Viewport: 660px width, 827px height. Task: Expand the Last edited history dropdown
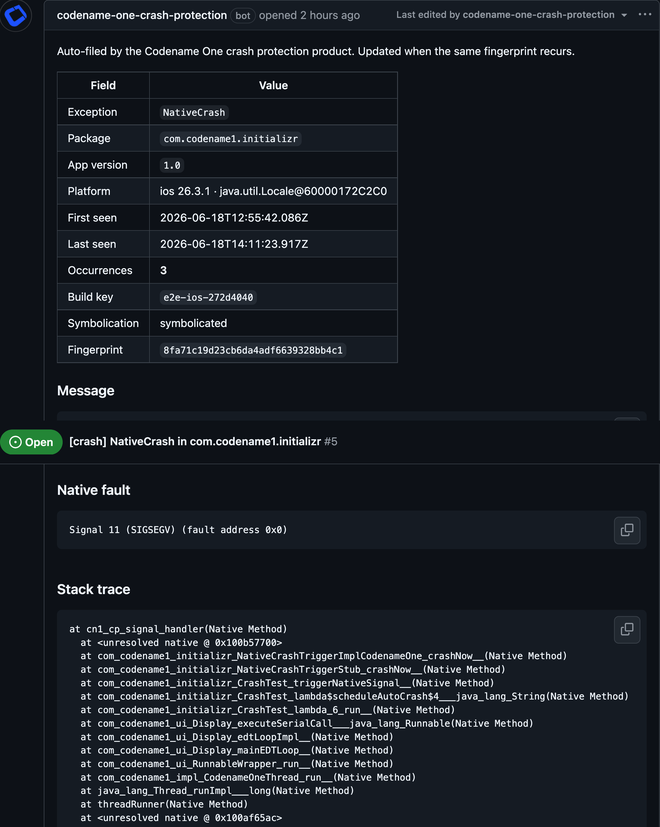pyautogui.click(x=624, y=15)
